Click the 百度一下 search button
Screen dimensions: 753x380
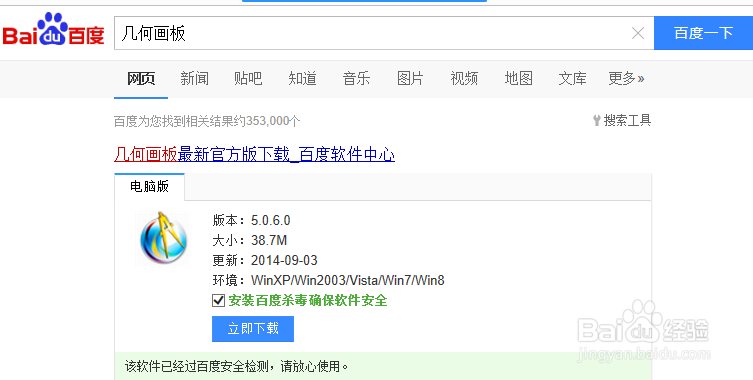703,33
